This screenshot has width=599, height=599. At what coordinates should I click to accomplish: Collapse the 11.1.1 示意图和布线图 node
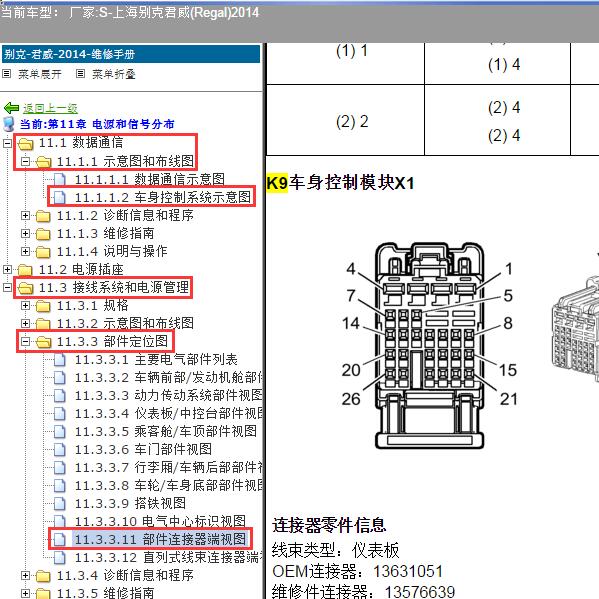point(25,162)
